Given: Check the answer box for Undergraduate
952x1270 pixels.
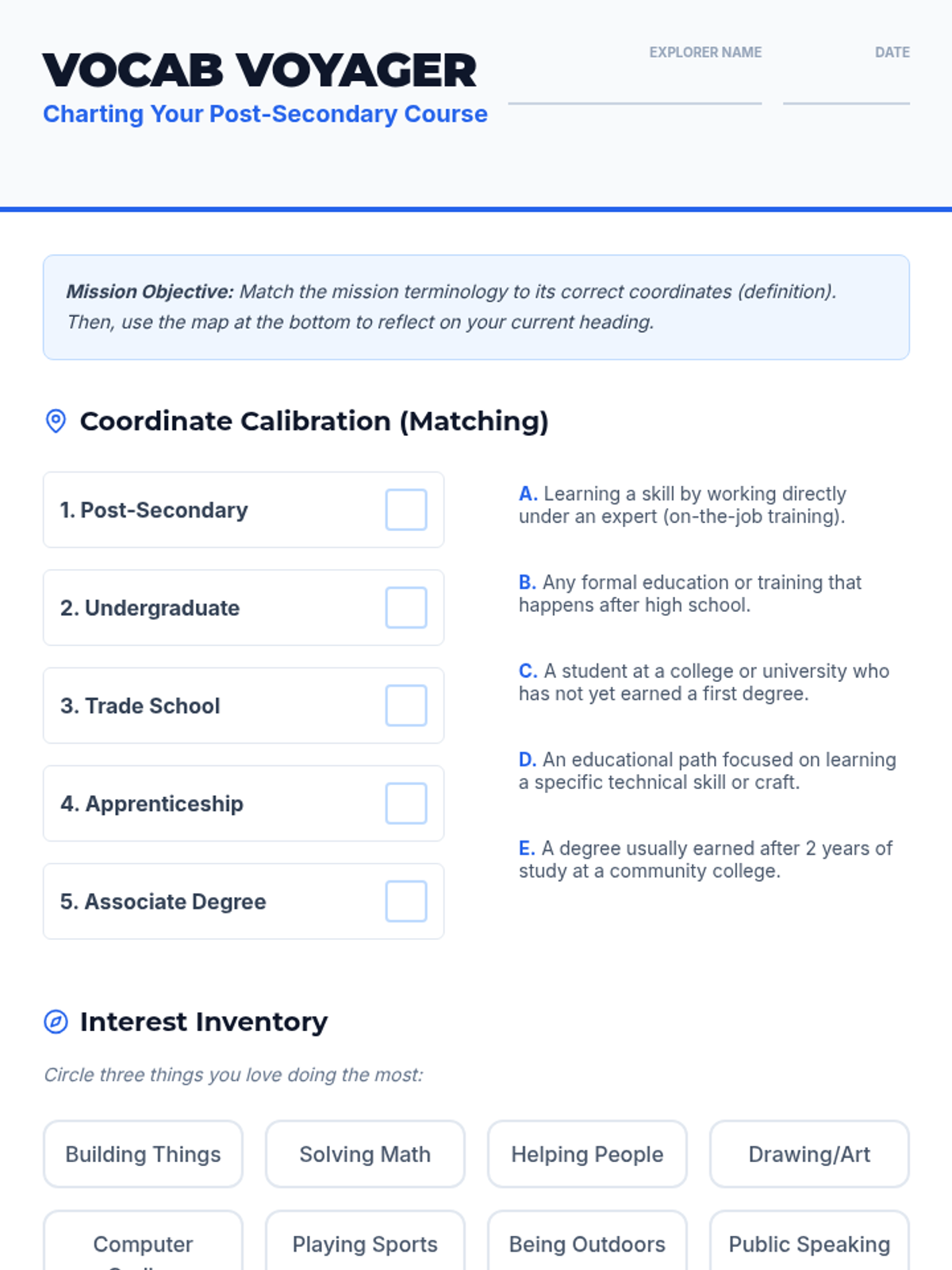Looking at the screenshot, I should coord(406,607).
